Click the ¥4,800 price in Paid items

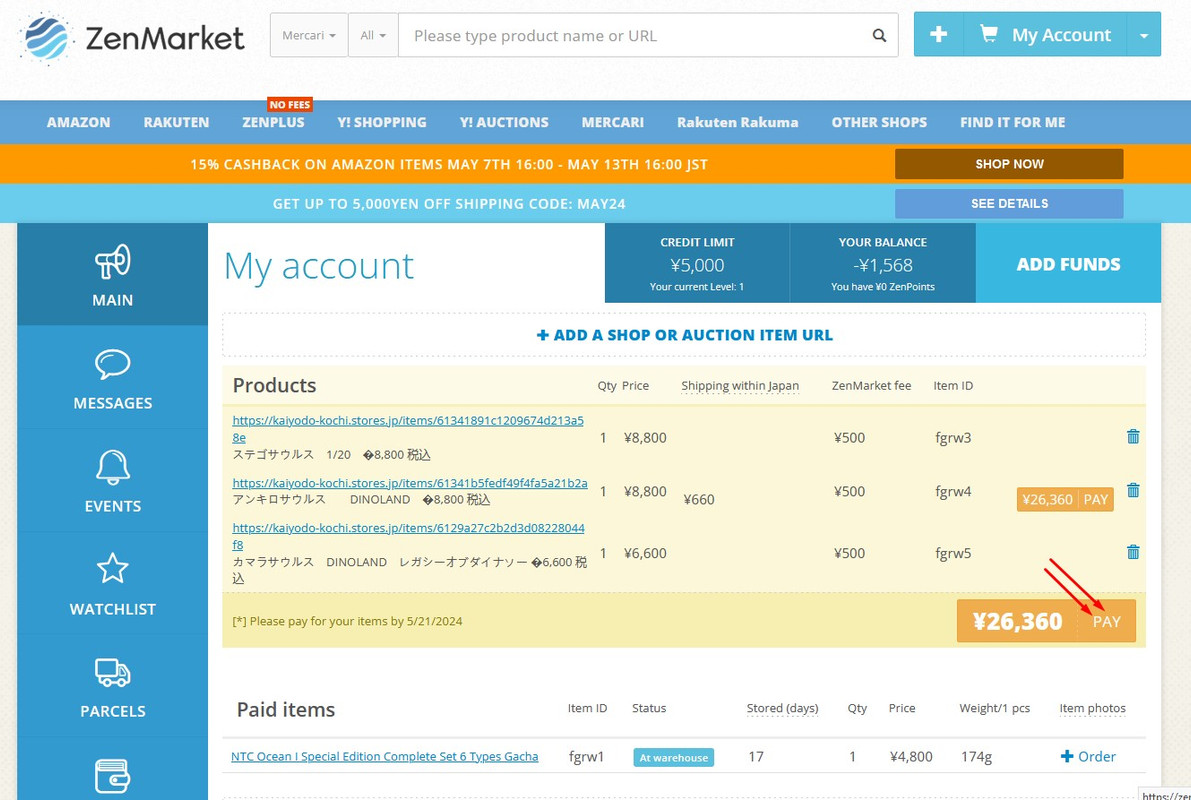[x=911, y=757]
